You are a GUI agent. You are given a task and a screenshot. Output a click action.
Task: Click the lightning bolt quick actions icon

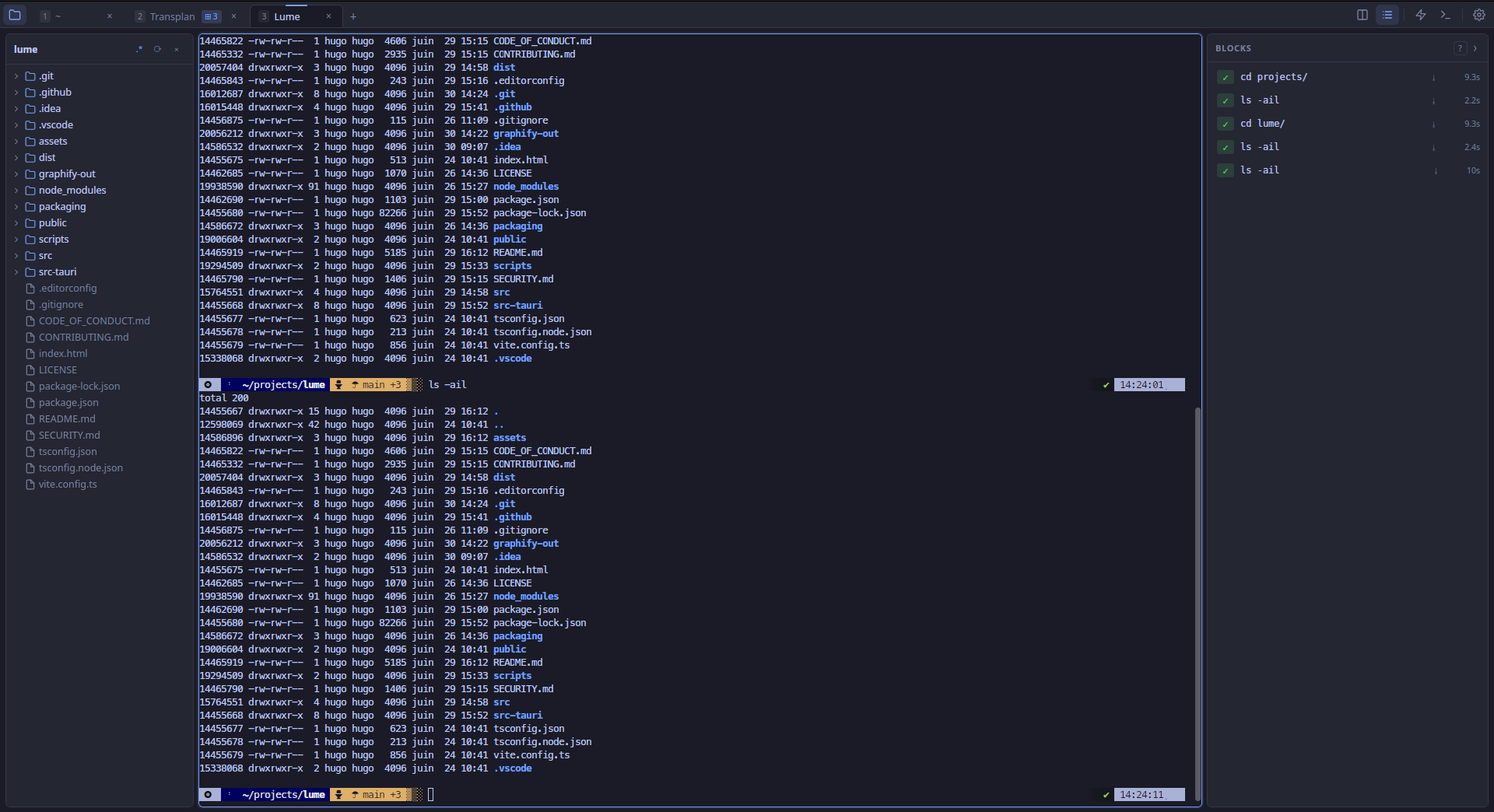point(1421,15)
